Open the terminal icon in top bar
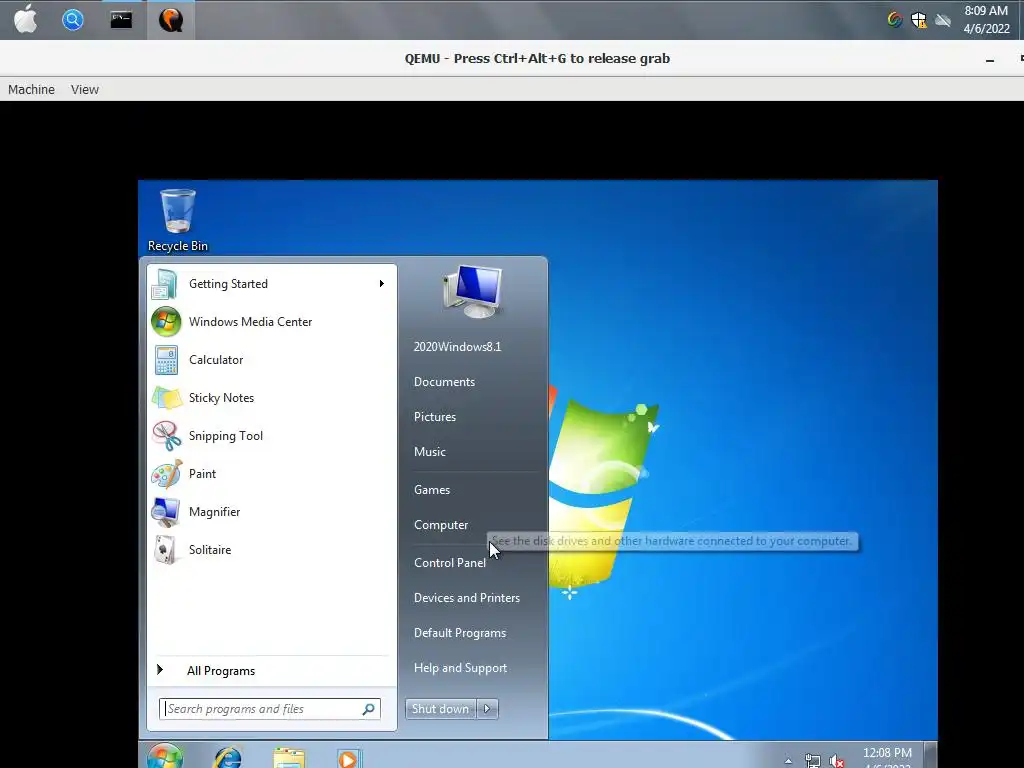 (121, 20)
